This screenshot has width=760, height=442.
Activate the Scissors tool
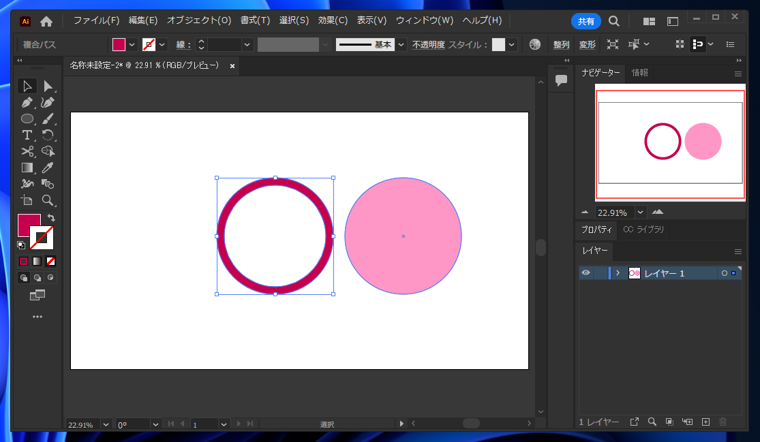click(x=27, y=152)
